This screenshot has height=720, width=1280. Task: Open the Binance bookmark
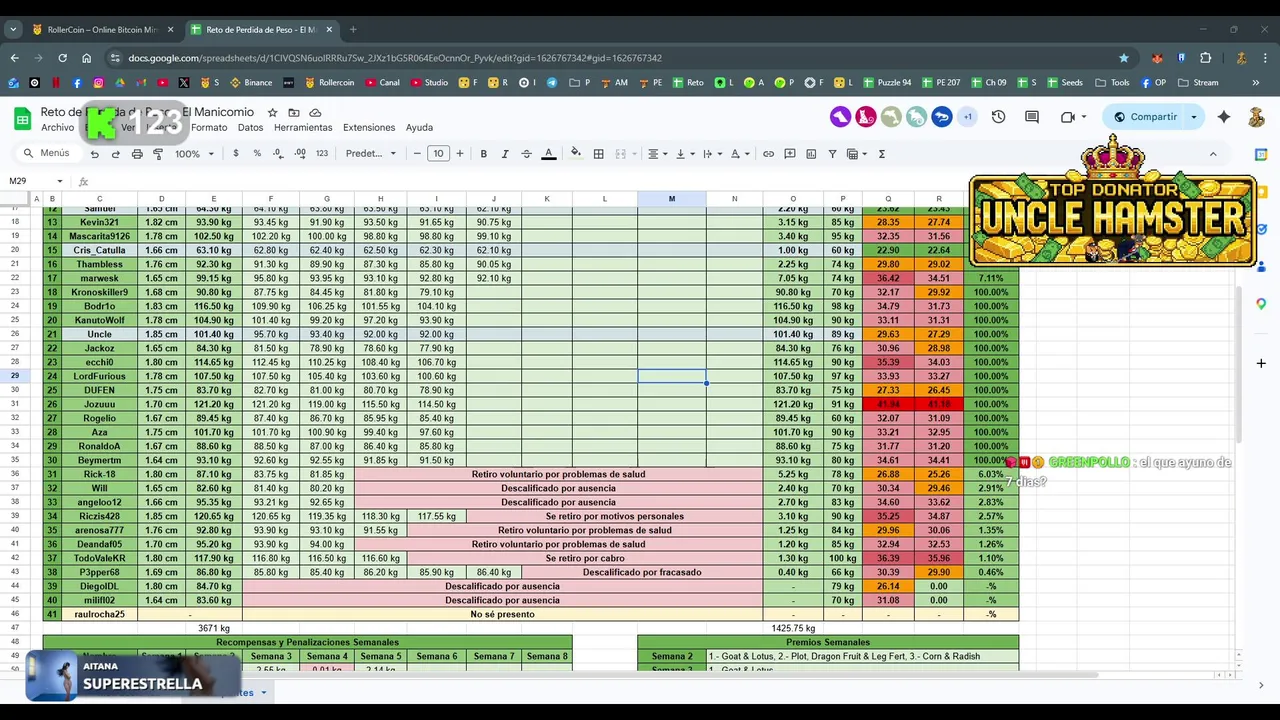[x=251, y=83]
